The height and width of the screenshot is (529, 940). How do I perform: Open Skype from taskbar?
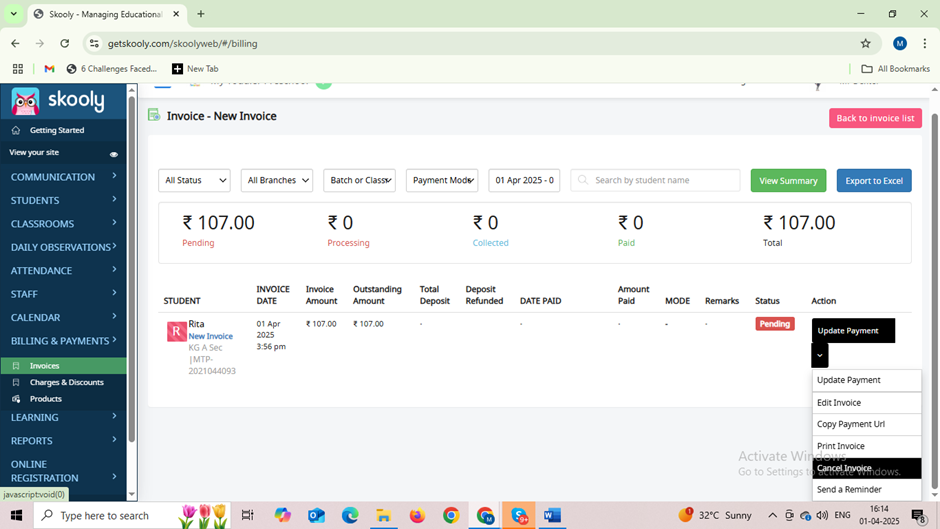coord(519,515)
